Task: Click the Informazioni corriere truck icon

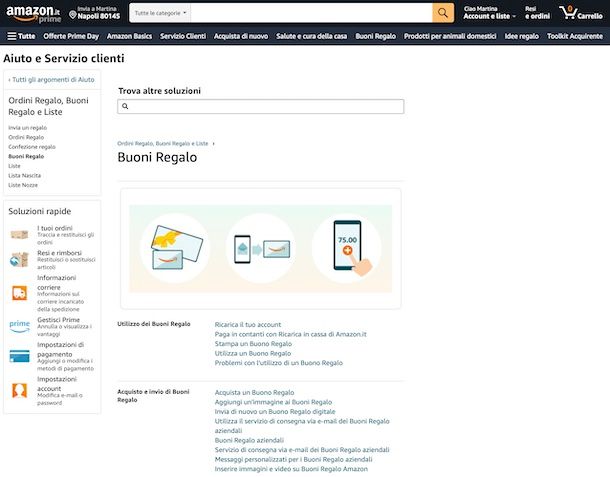Action: (19, 293)
